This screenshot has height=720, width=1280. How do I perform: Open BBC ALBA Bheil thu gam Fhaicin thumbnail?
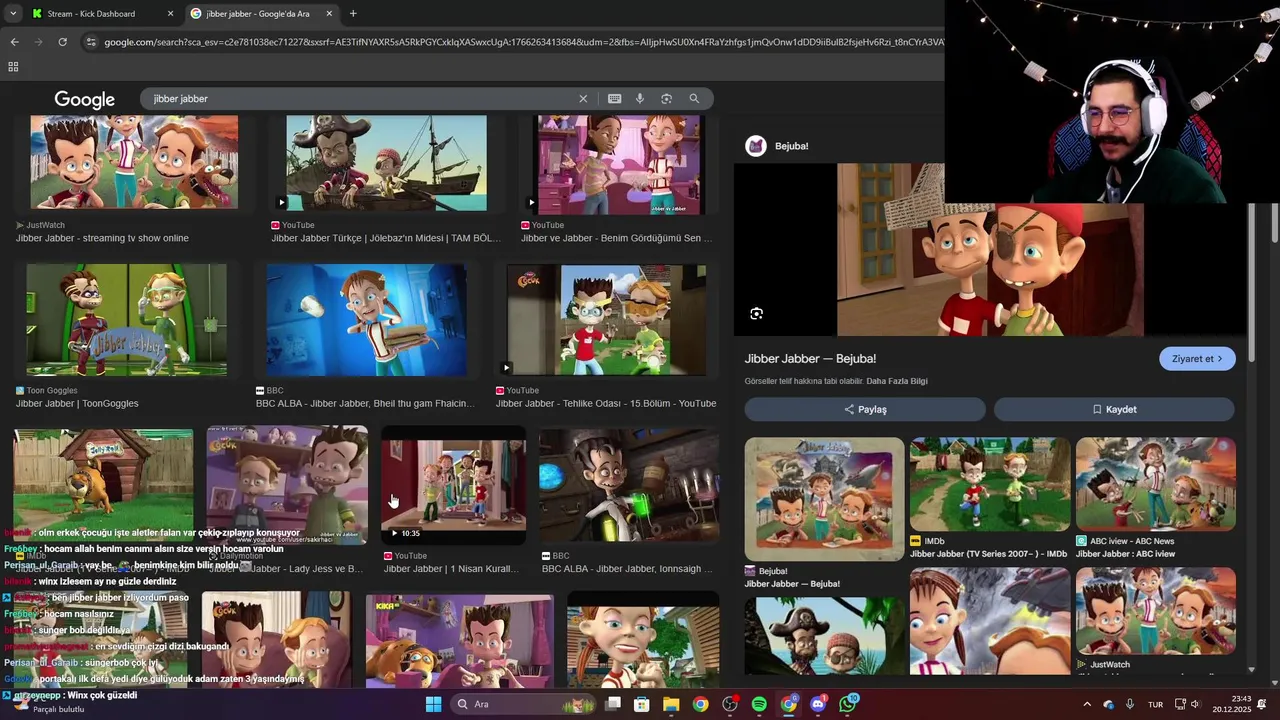366,320
